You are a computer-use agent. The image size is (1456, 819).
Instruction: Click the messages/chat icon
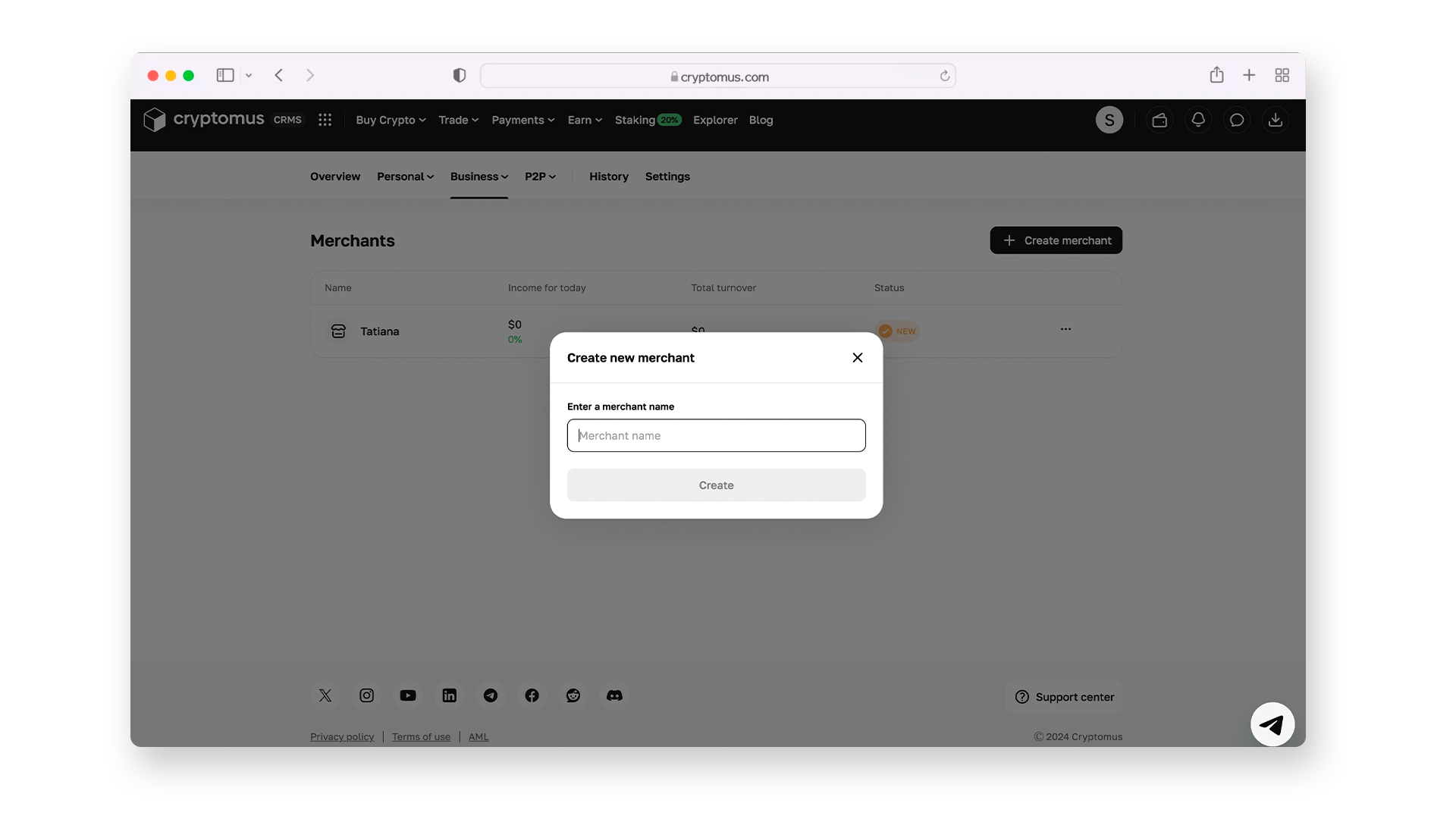[1238, 120]
